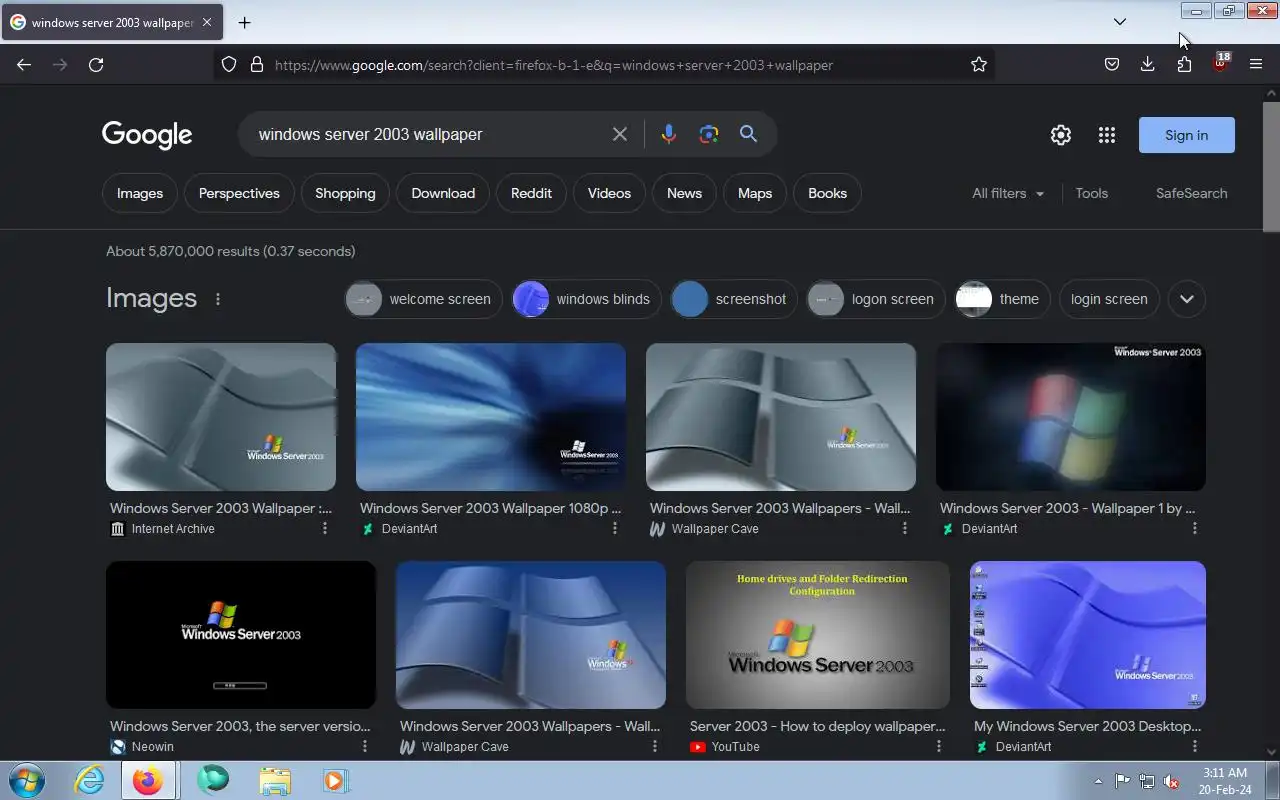This screenshot has width=1280, height=800.
Task: Select the Videos filter
Action: pos(609,193)
